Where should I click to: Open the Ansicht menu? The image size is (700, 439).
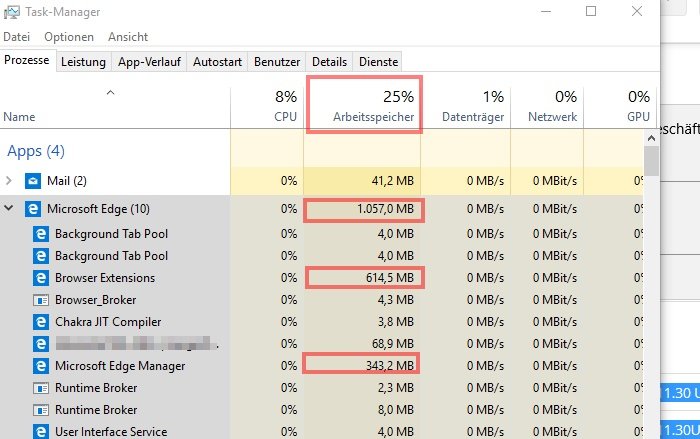coord(128,37)
